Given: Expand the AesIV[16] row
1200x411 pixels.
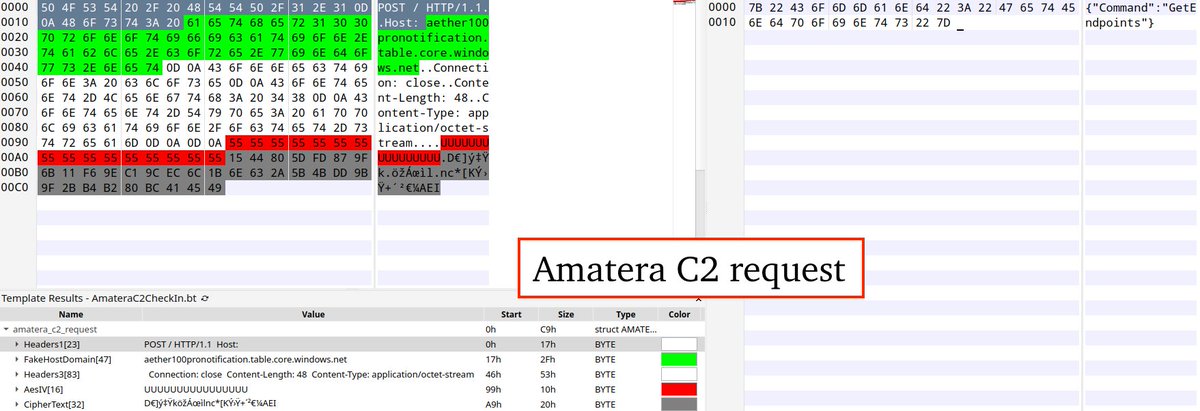Looking at the screenshot, I should [17, 388].
